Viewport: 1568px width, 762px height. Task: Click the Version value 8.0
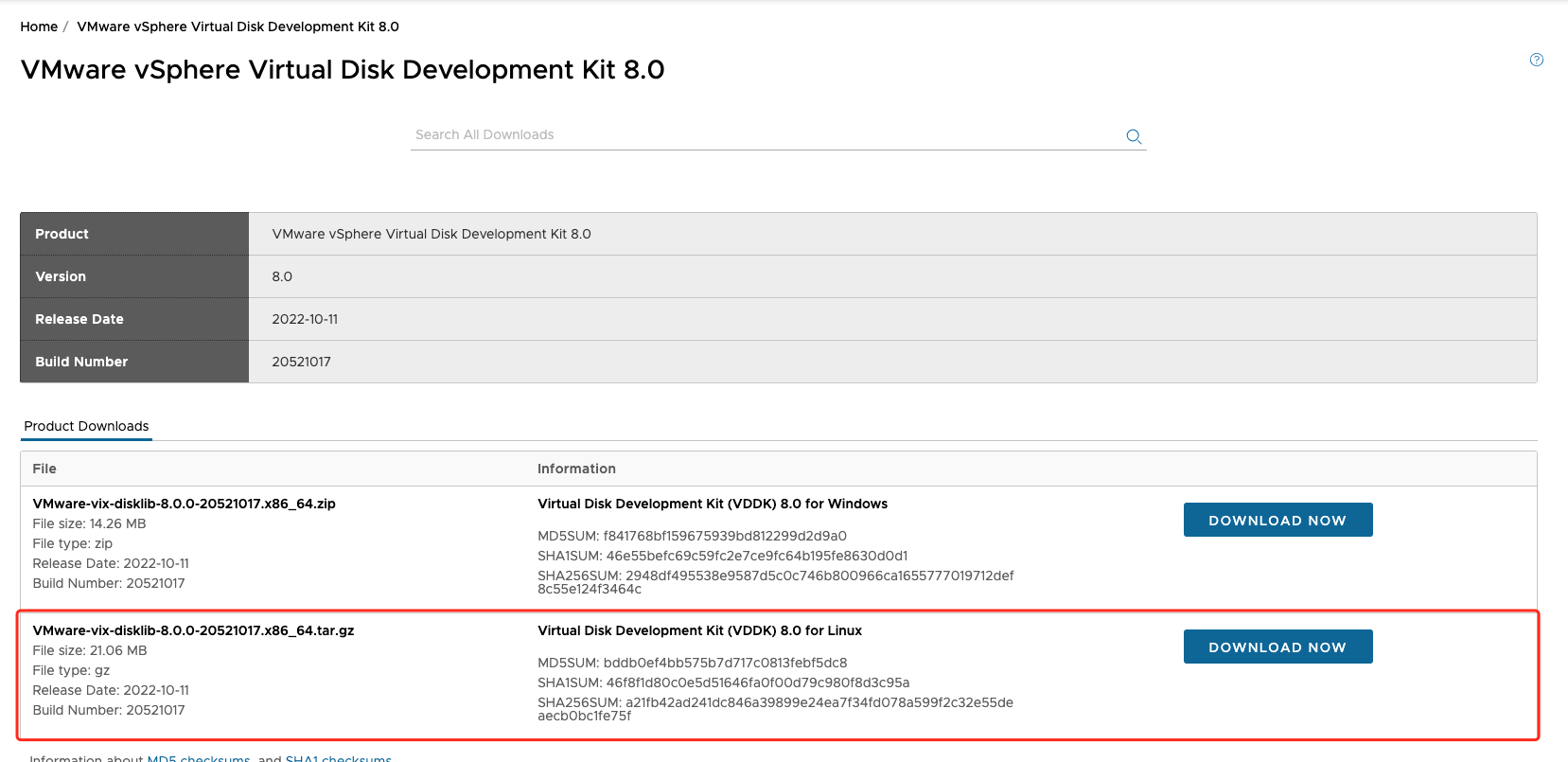pos(282,276)
